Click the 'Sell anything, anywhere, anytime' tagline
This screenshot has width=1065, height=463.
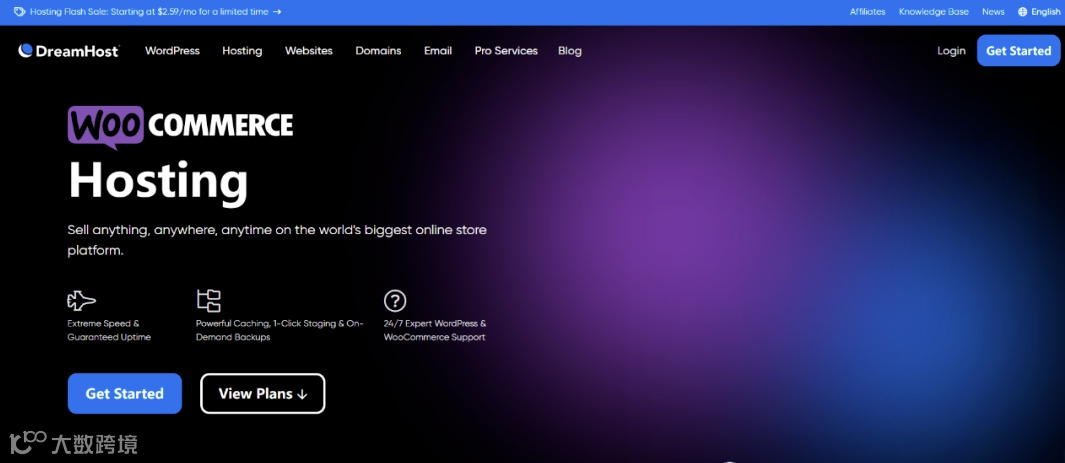(277, 240)
